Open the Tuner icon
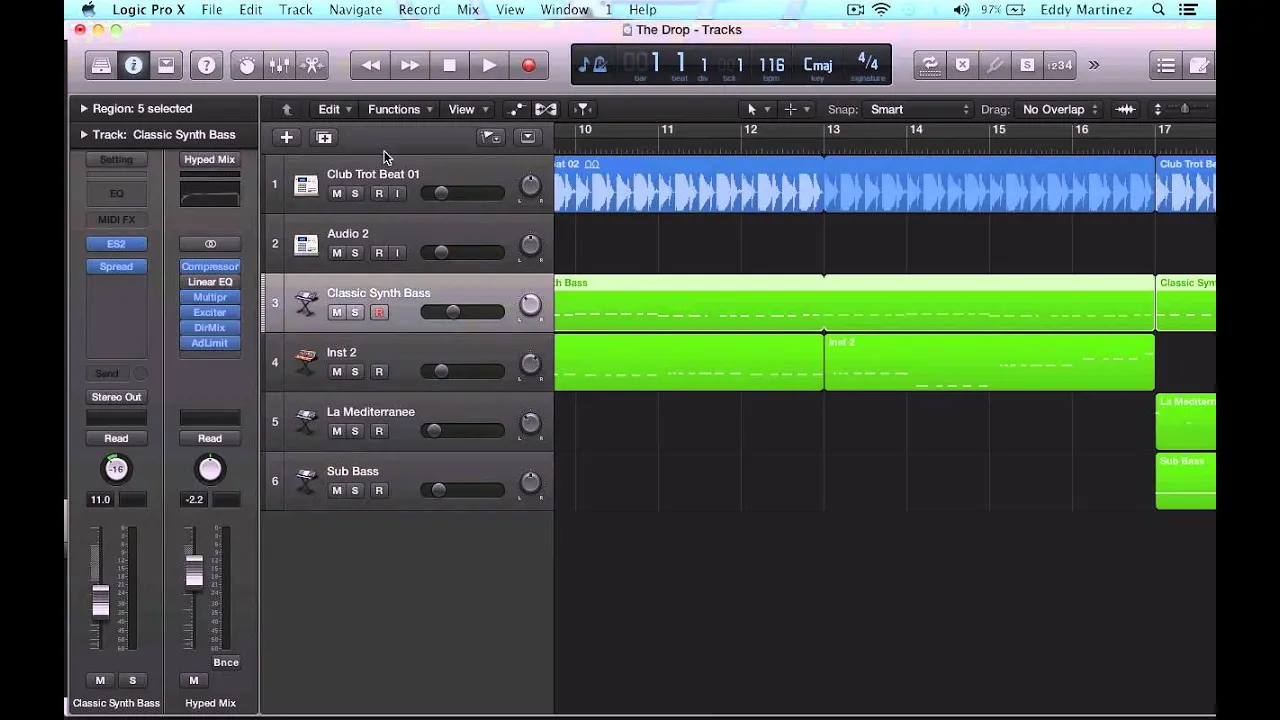 click(995, 65)
